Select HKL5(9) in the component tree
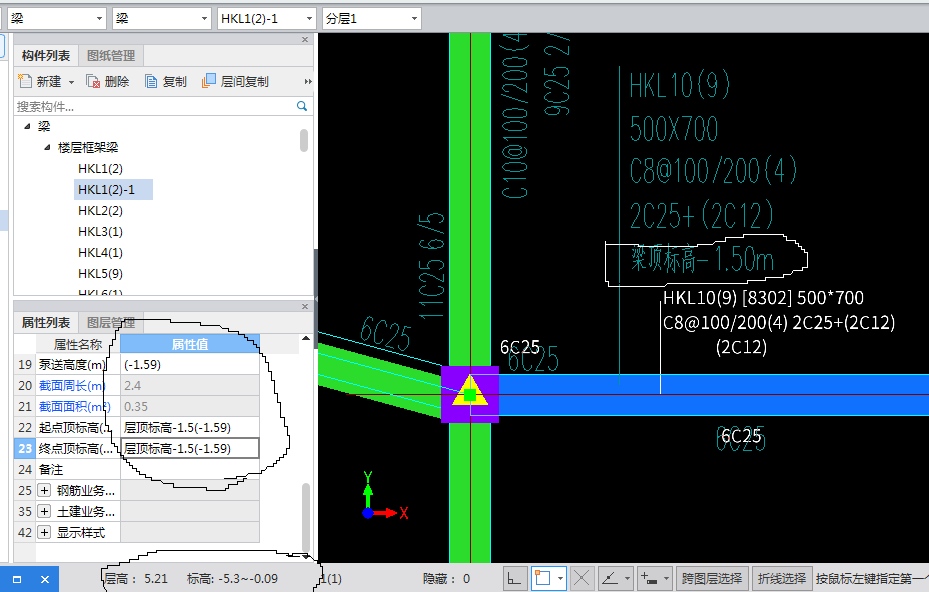Image resolution: width=929 pixels, height=592 pixels. [x=100, y=274]
